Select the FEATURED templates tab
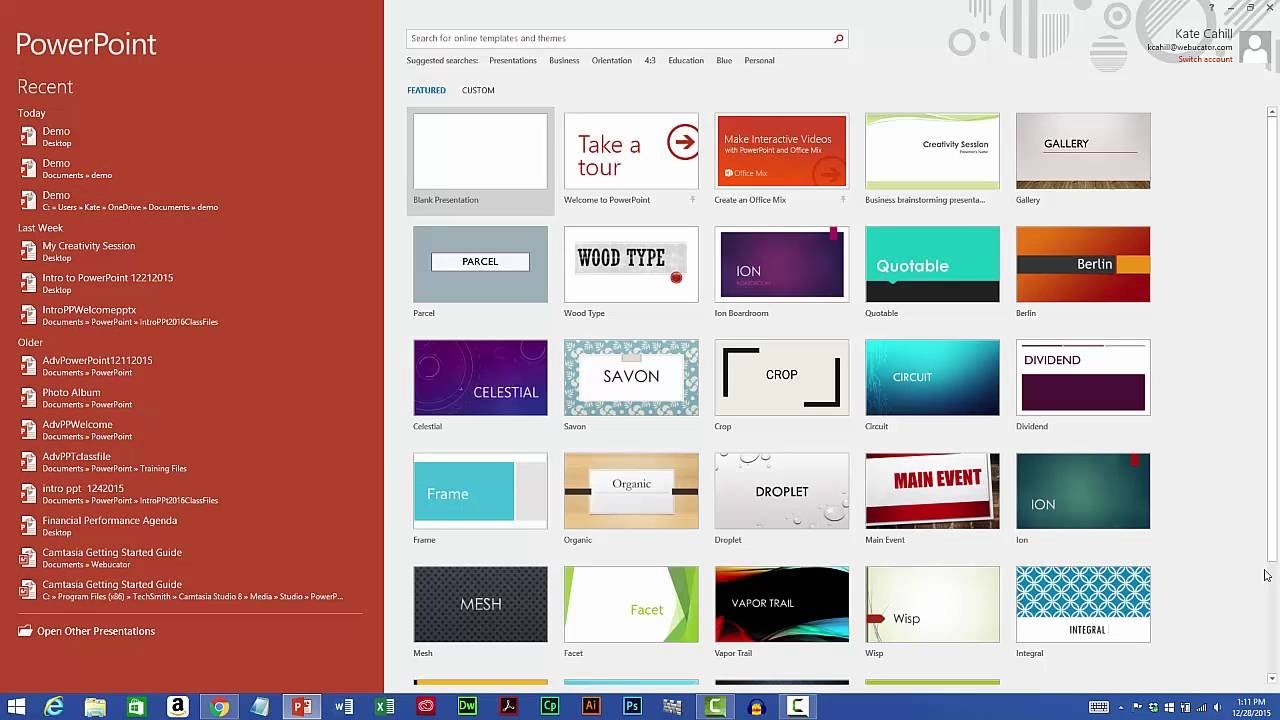Viewport: 1280px width, 720px height. click(426, 90)
